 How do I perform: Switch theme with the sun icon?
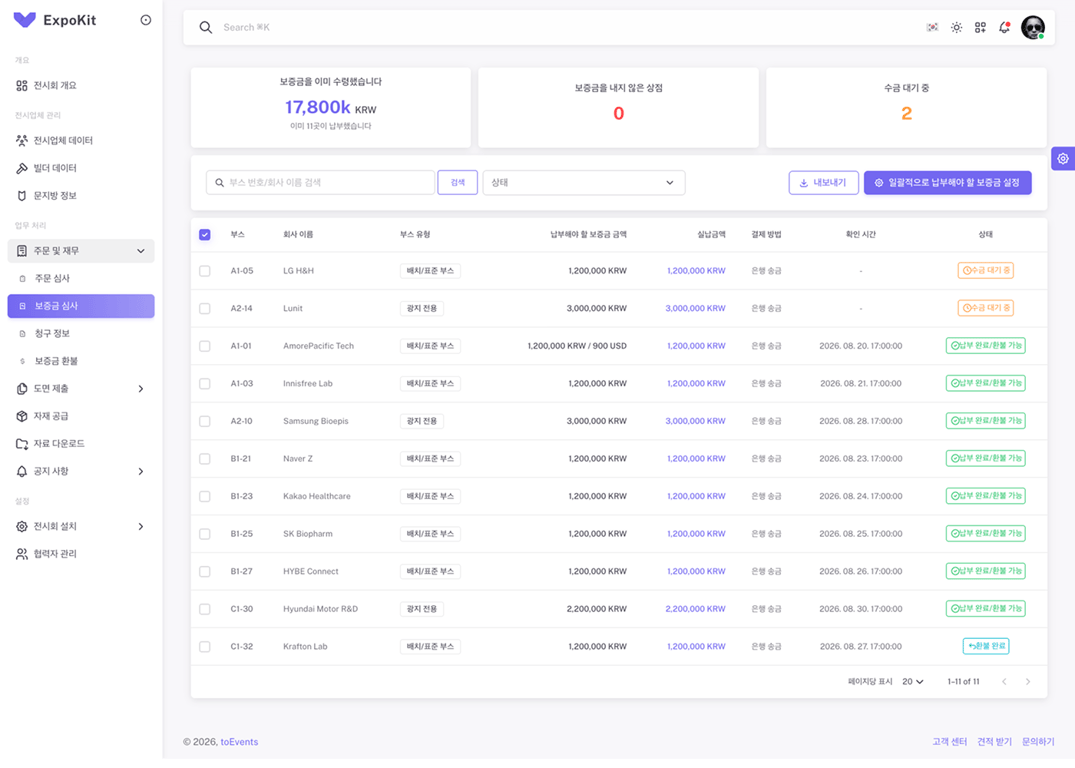click(956, 27)
